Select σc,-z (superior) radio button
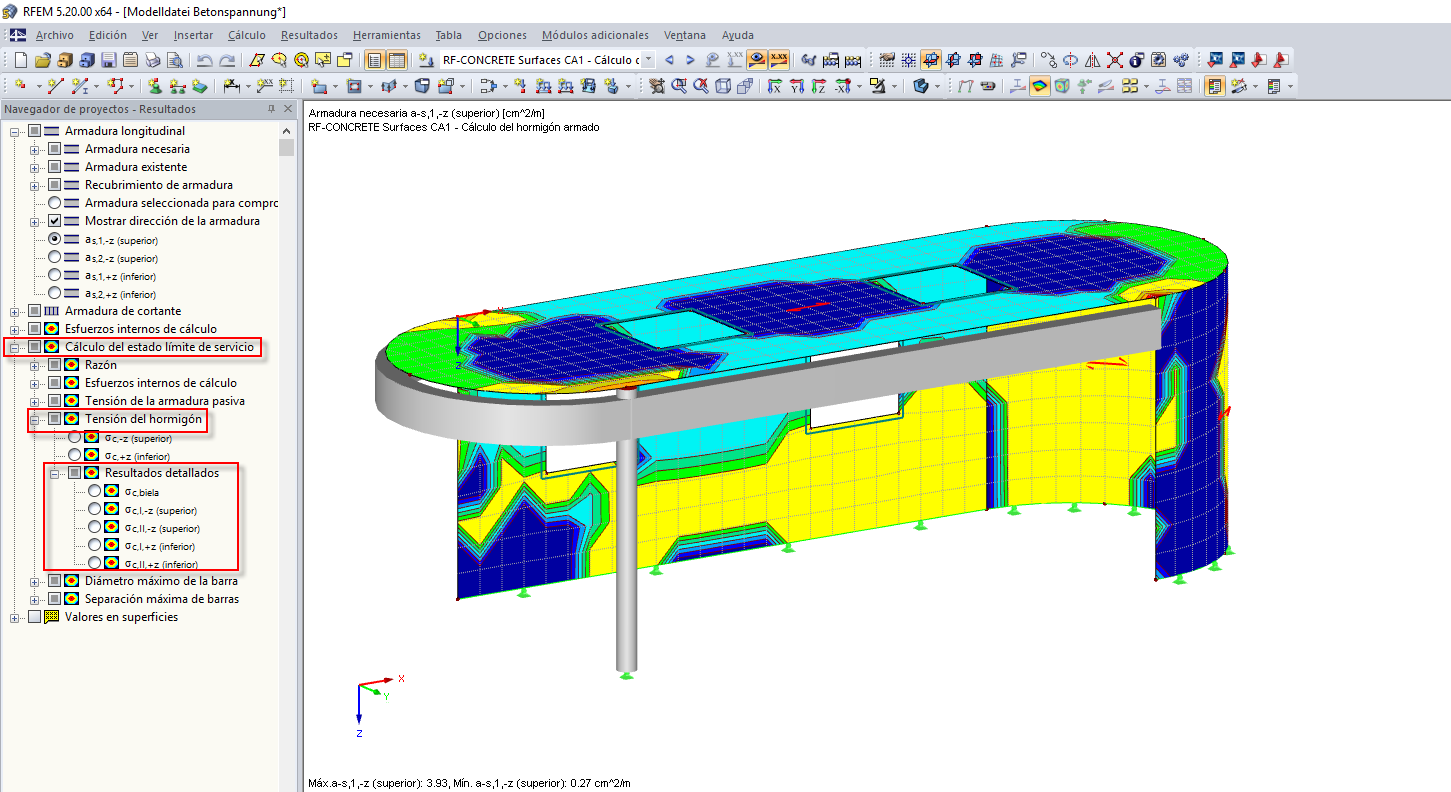 [x=75, y=437]
